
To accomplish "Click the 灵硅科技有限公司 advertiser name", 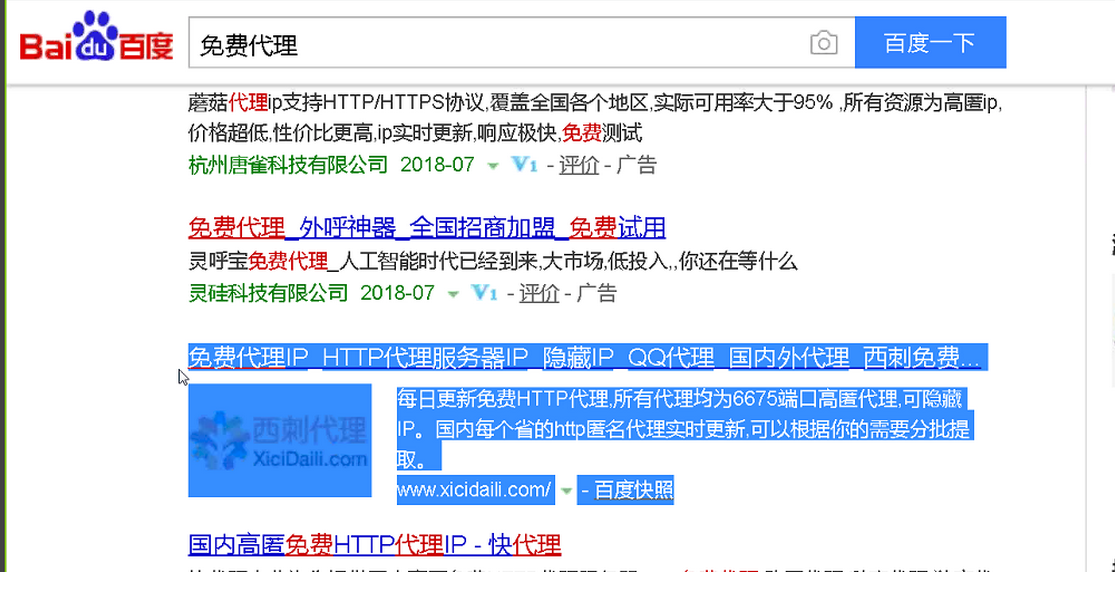I will coord(268,293).
